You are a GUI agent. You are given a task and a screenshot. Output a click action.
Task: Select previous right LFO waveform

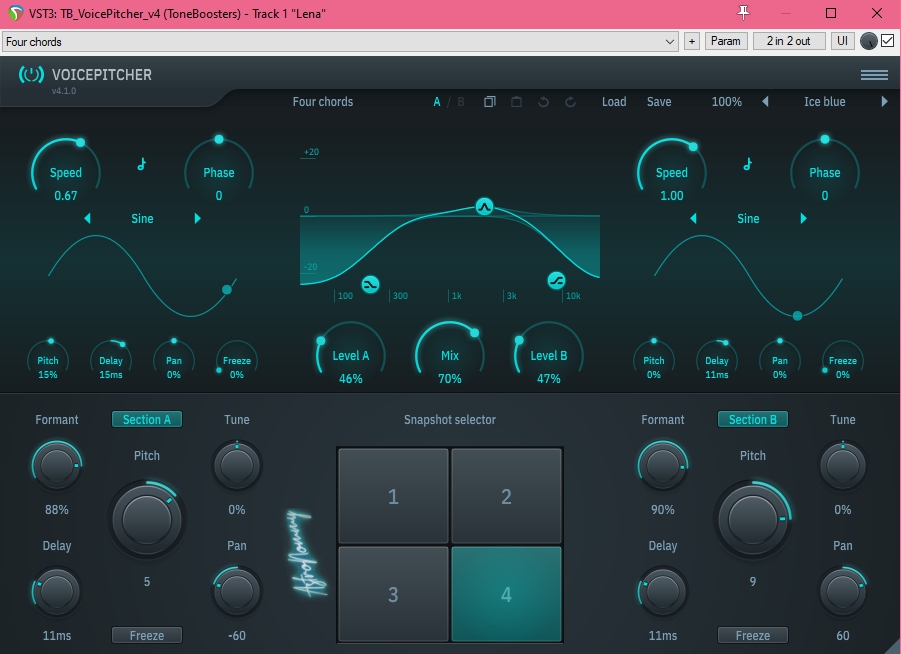coord(693,218)
